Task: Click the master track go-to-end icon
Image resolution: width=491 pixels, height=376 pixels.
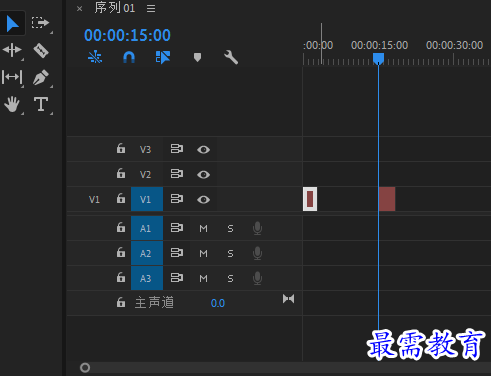Action: coord(289,299)
